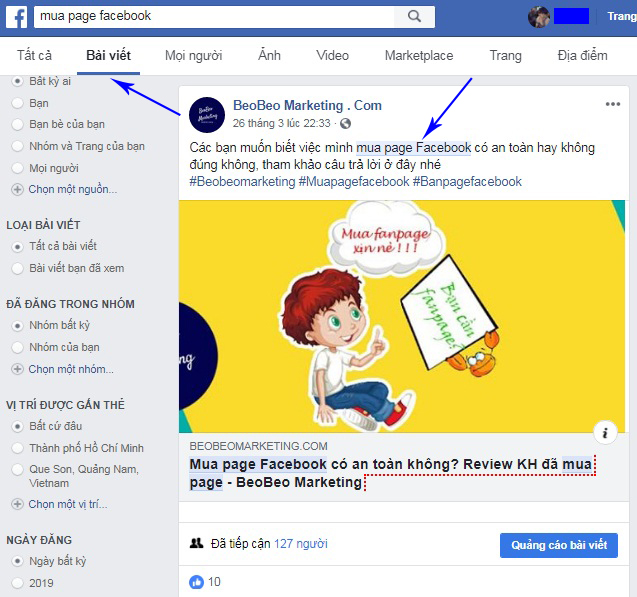Select the 2019 date radio option
This screenshot has width=637, height=597.
(17, 584)
